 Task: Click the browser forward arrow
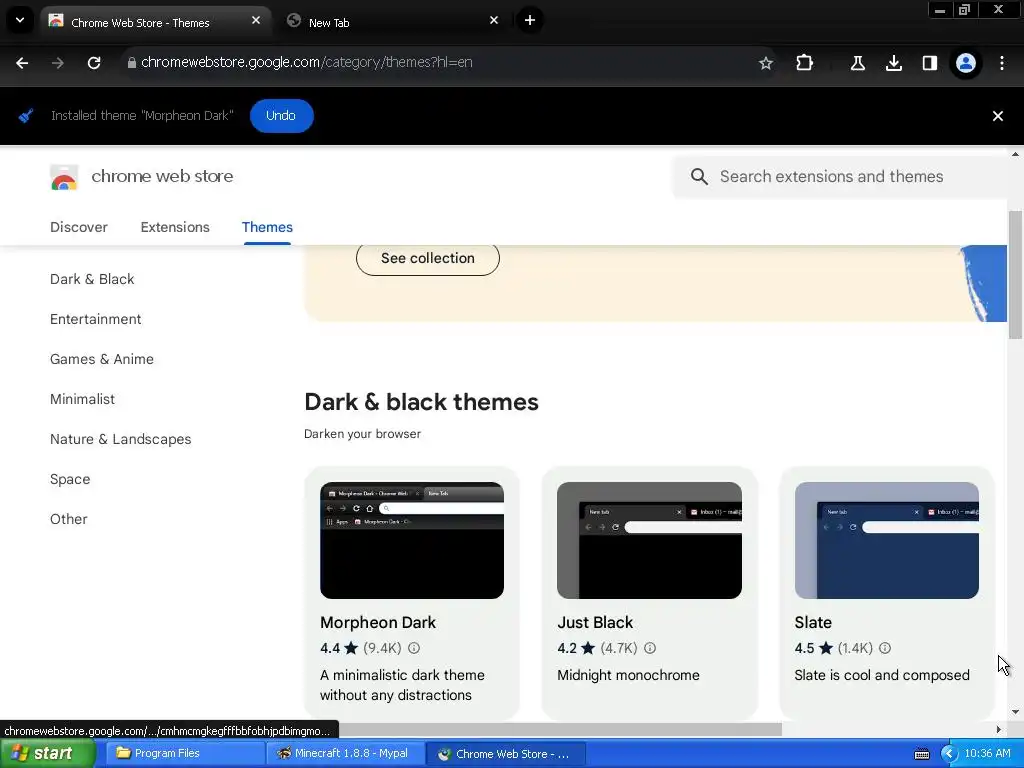[x=58, y=63]
